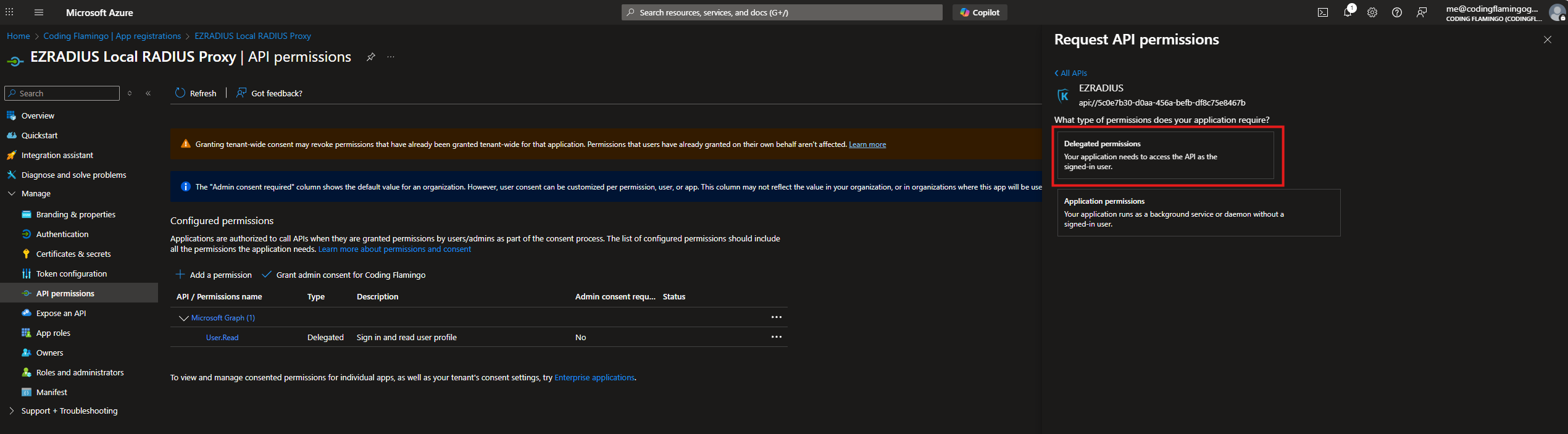Open Microsoft Graph row ellipsis menu
The image size is (1568, 434).
(x=776, y=317)
